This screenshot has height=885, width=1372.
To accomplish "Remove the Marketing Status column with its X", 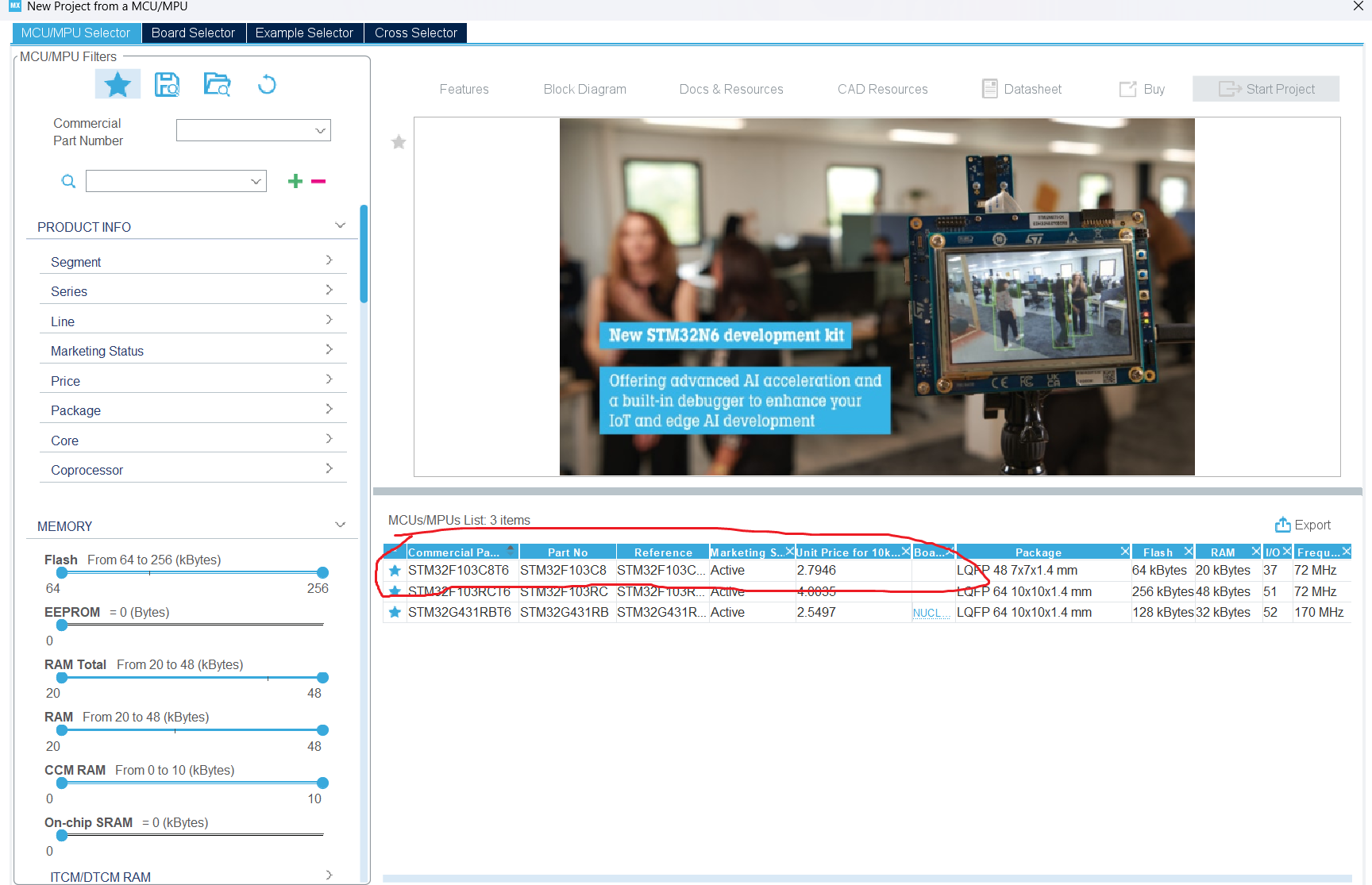I will coord(789,551).
